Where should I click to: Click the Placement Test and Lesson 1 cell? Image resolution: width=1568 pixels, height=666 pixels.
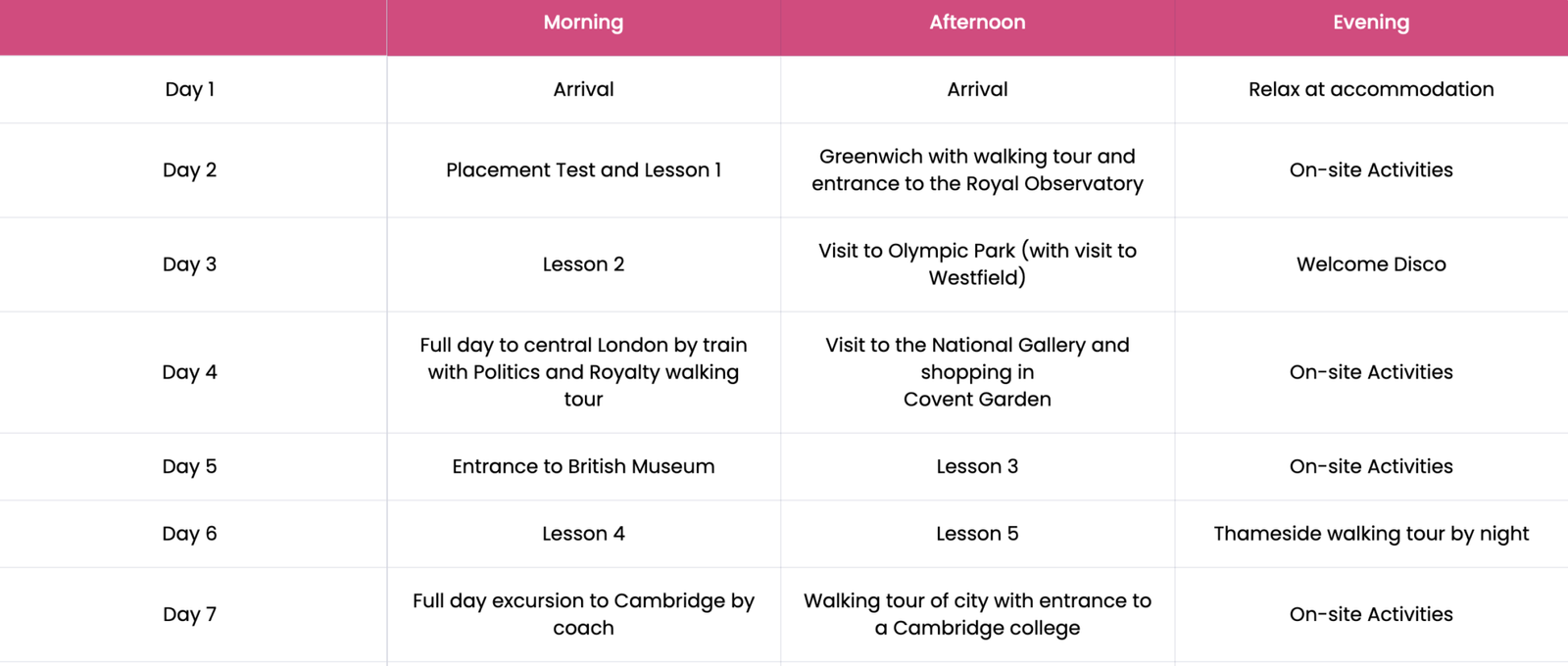pos(583,170)
